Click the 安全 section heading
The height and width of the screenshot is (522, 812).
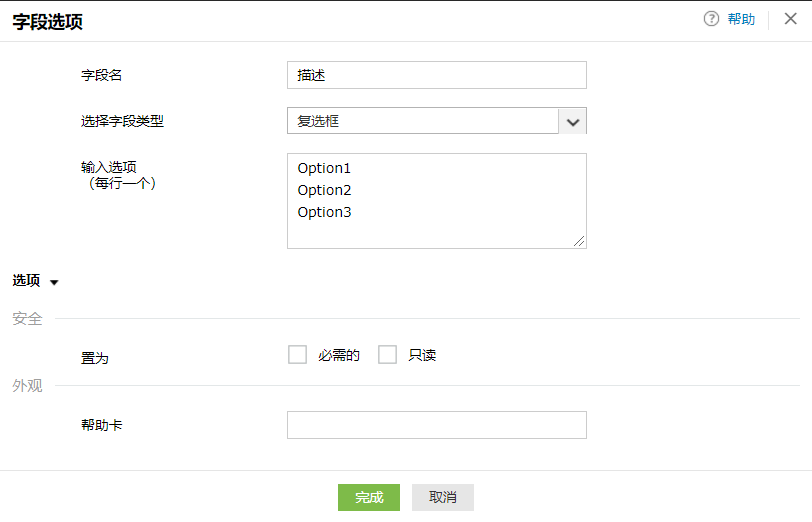[x=27, y=319]
